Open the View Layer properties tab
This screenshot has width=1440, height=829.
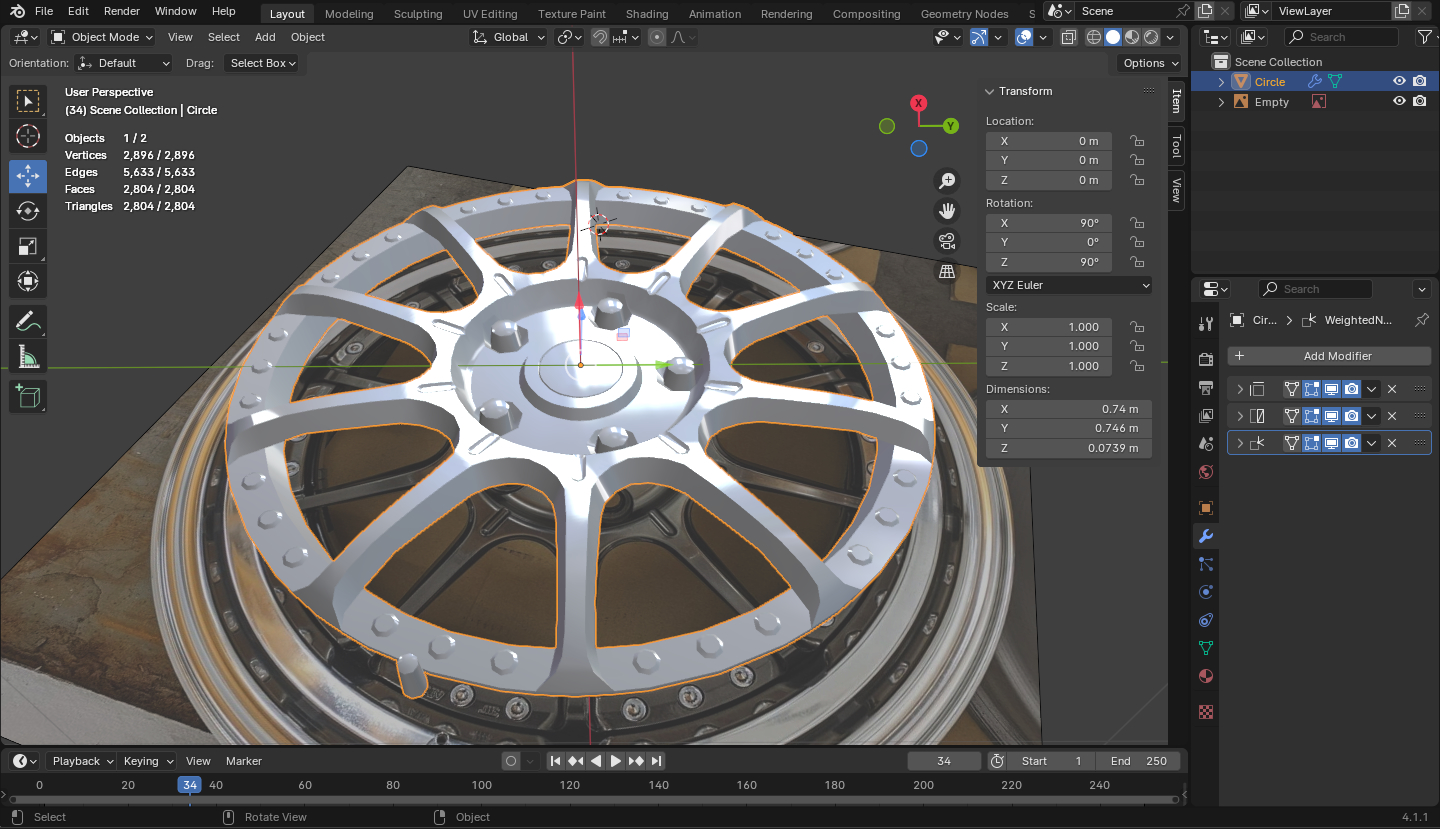click(x=1206, y=415)
